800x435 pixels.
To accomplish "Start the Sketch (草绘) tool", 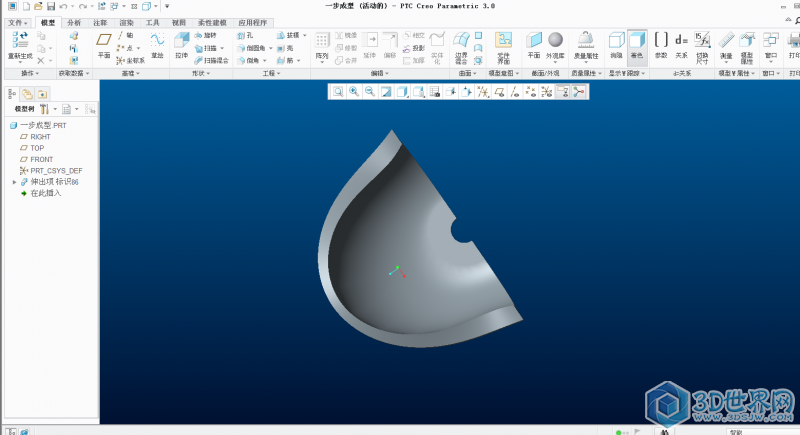I will click(x=157, y=45).
